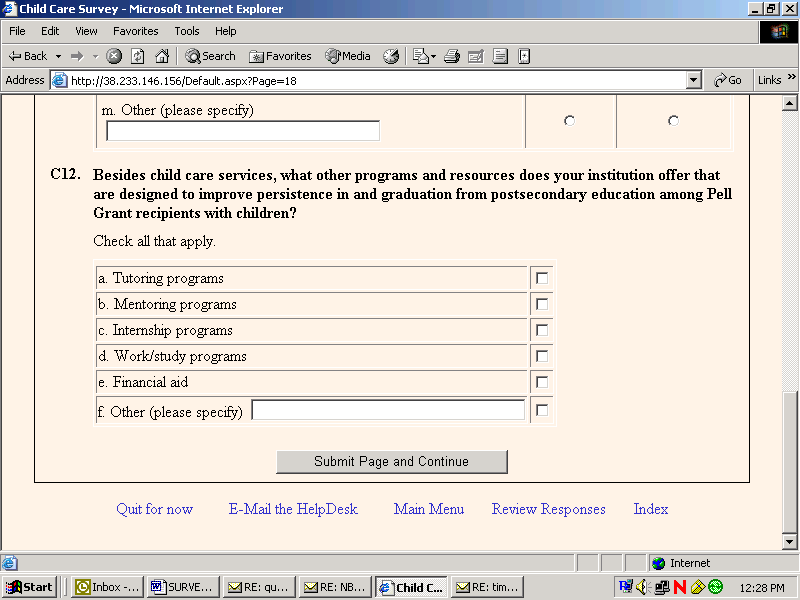Open the Search pane from toolbar
The width and height of the screenshot is (800, 600).
click(210, 56)
